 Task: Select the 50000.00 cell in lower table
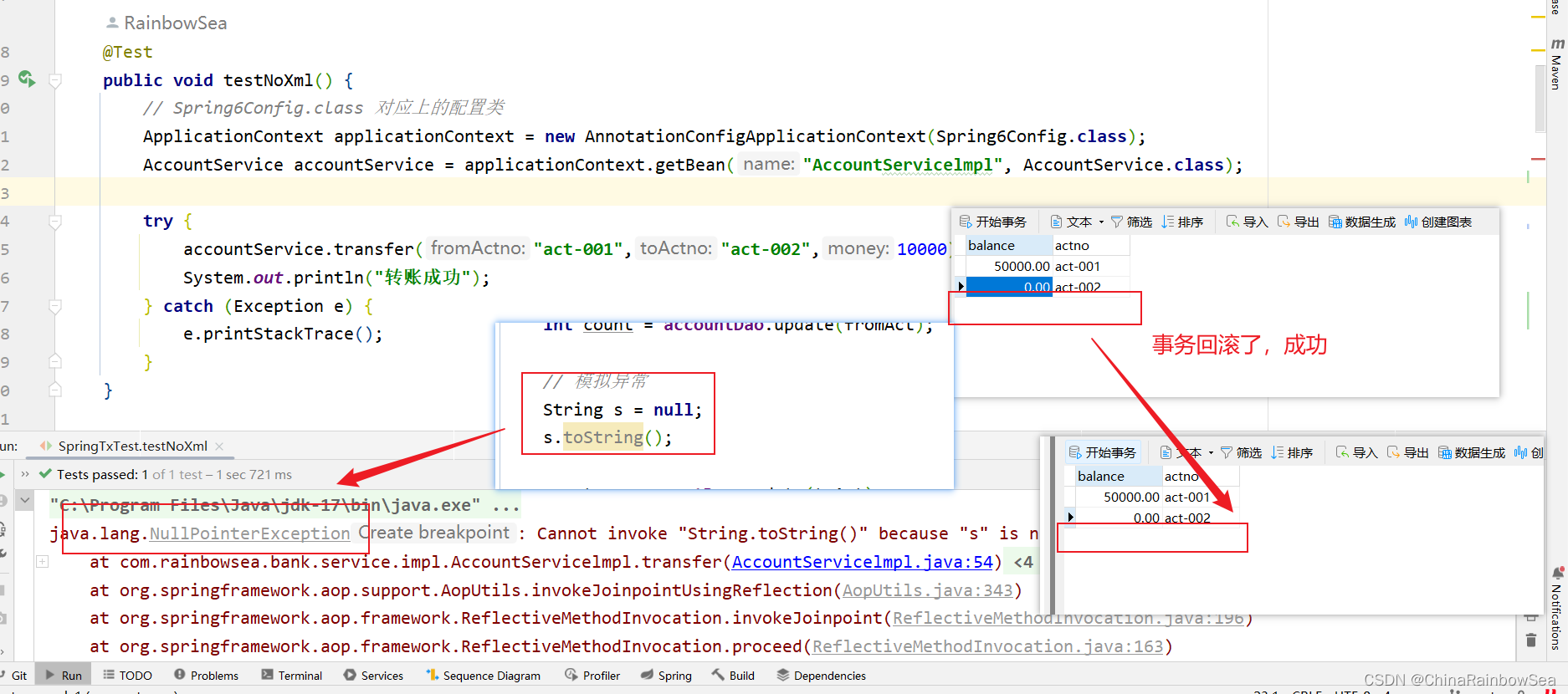click(1119, 498)
